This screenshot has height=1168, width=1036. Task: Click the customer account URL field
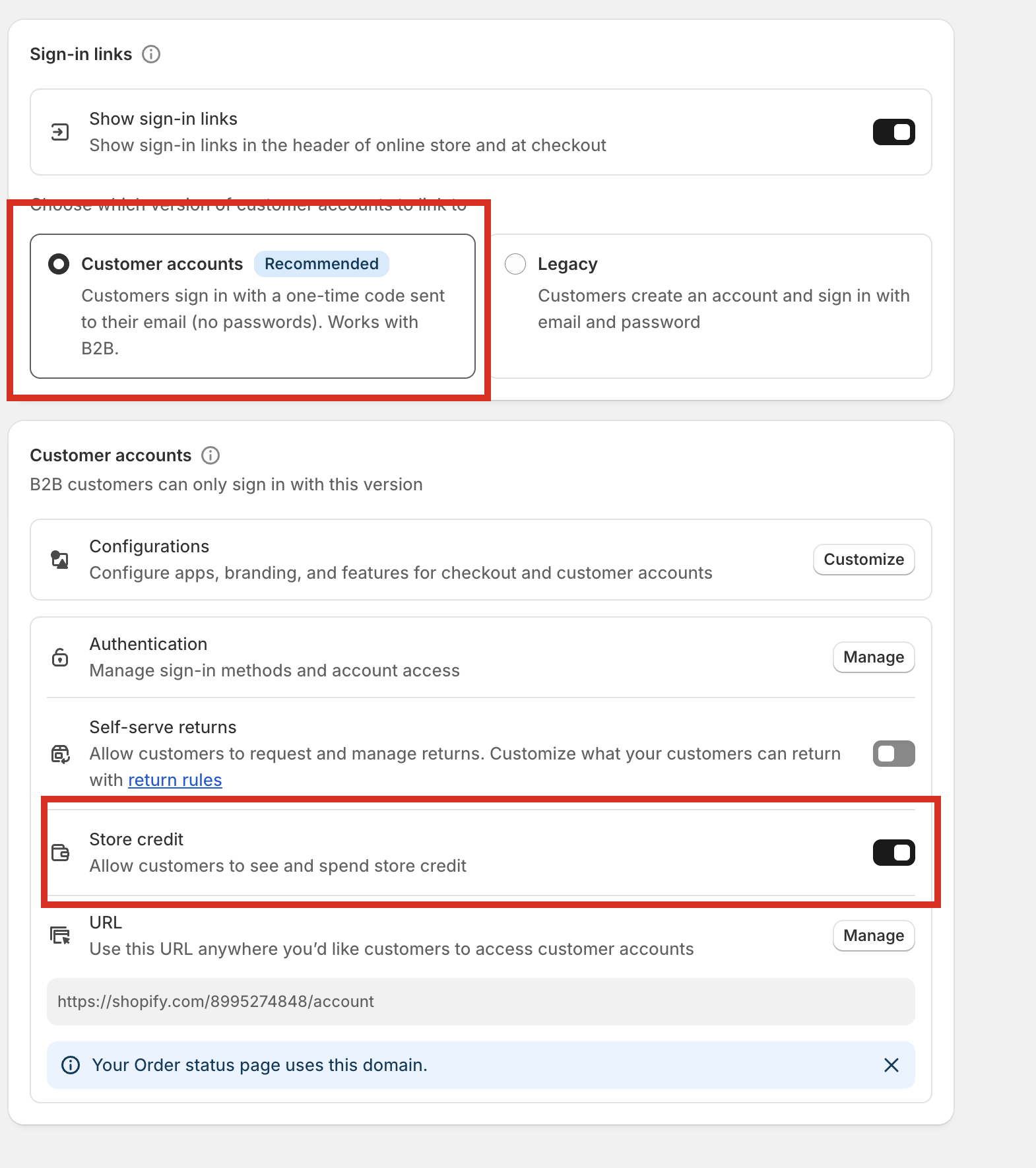click(480, 1002)
